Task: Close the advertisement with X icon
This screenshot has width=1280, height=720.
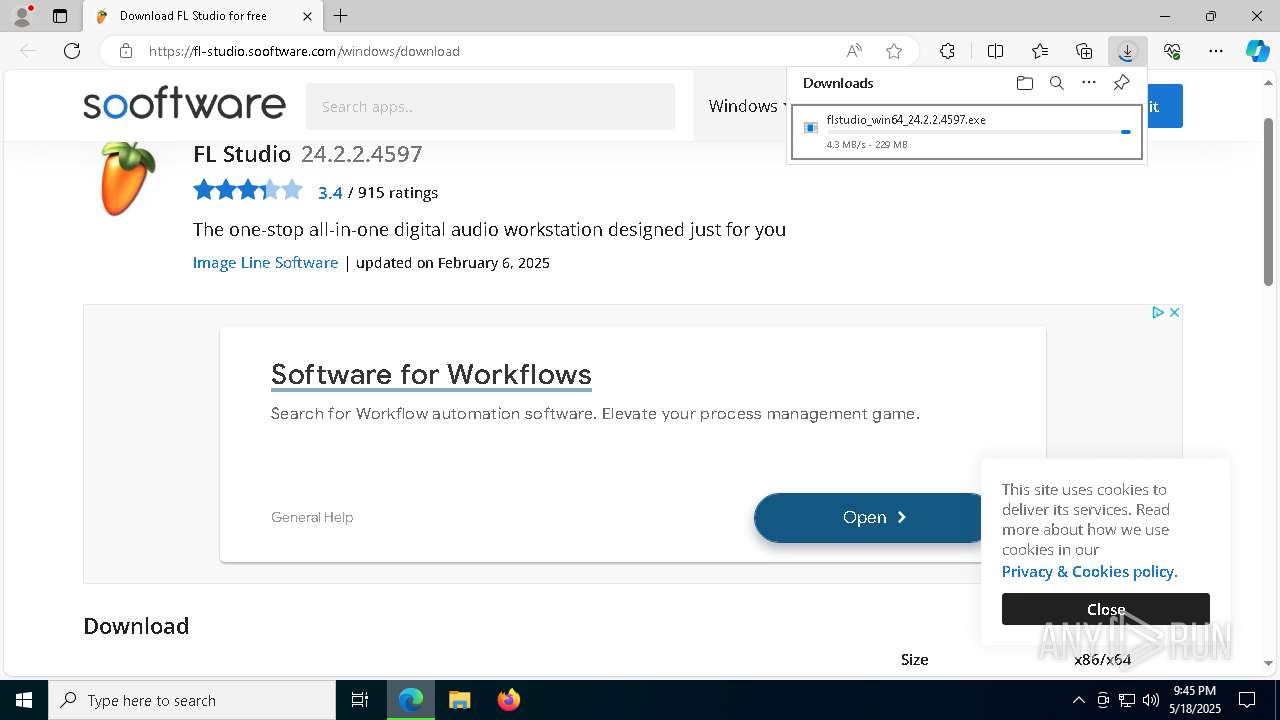Action: [x=1174, y=313]
